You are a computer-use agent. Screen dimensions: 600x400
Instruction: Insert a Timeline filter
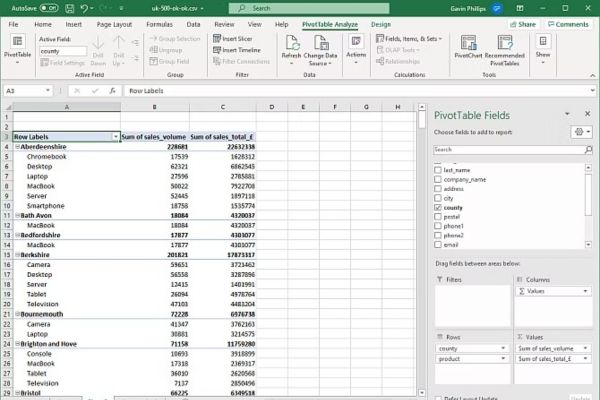tap(237, 50)
